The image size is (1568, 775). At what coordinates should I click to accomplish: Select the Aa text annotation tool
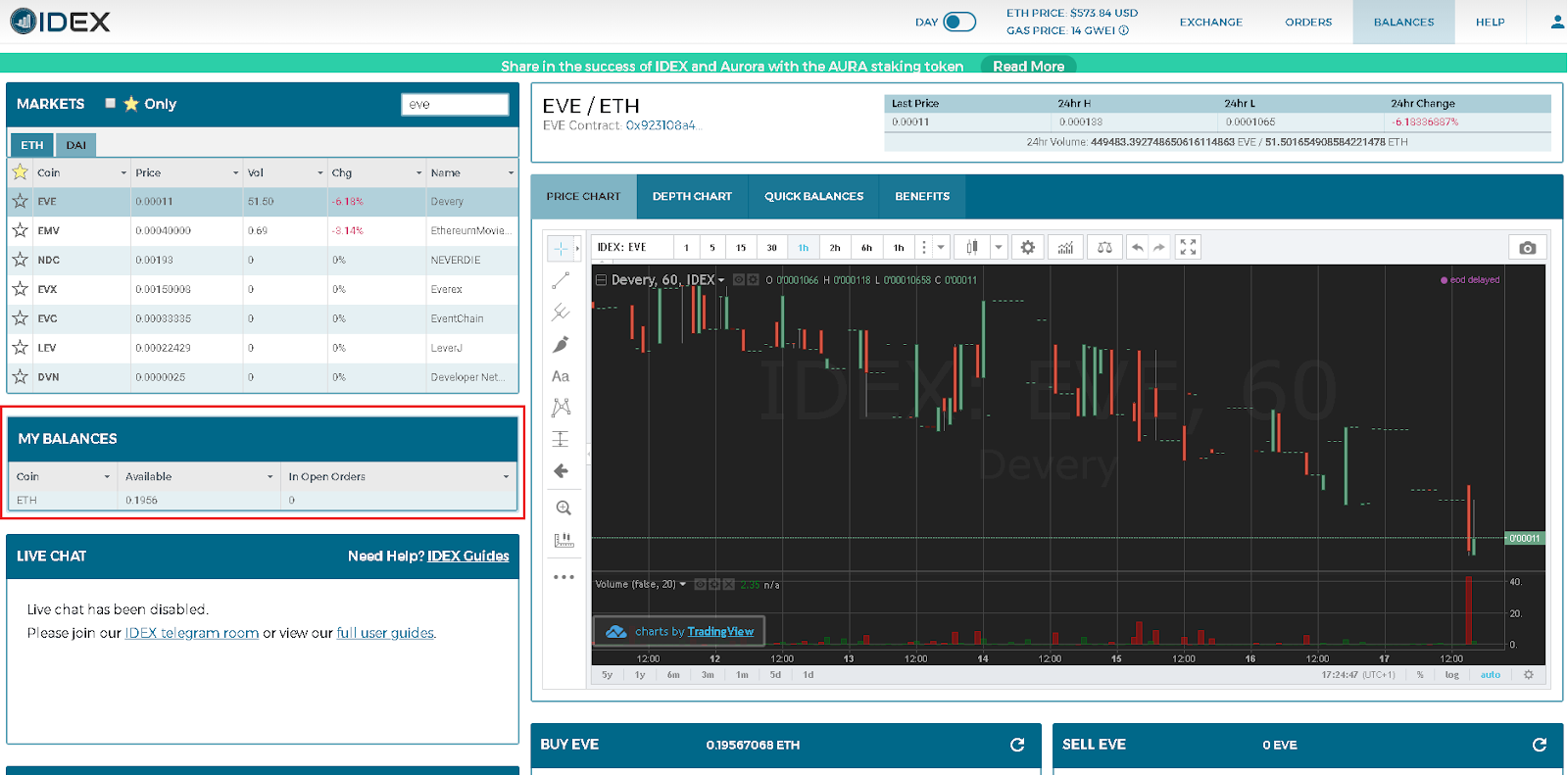click(x=561, y=376)
